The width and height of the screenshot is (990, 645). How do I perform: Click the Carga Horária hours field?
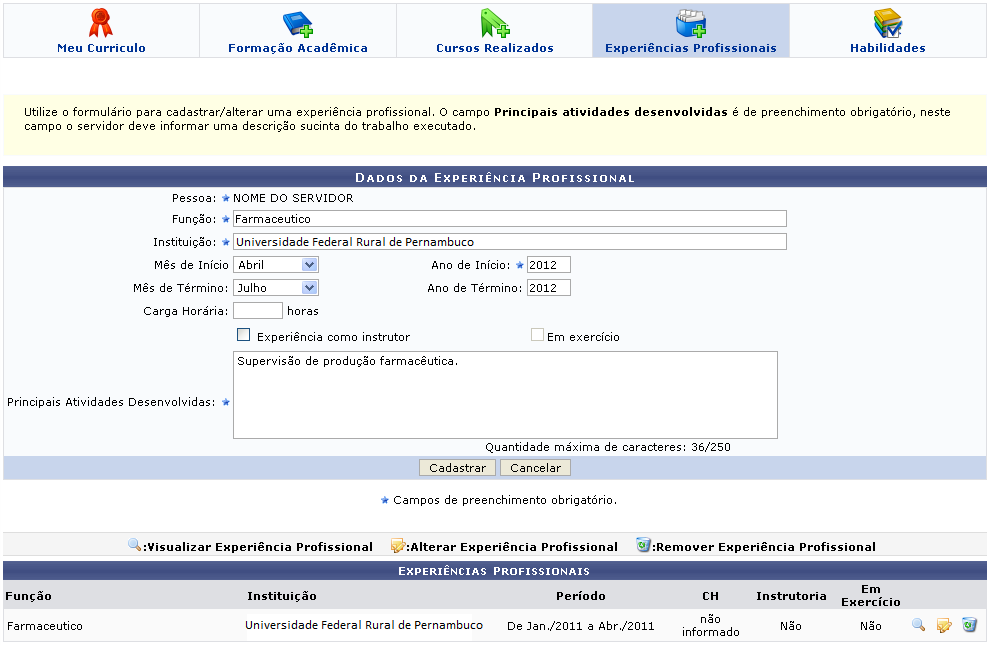(x=258, y=311)
